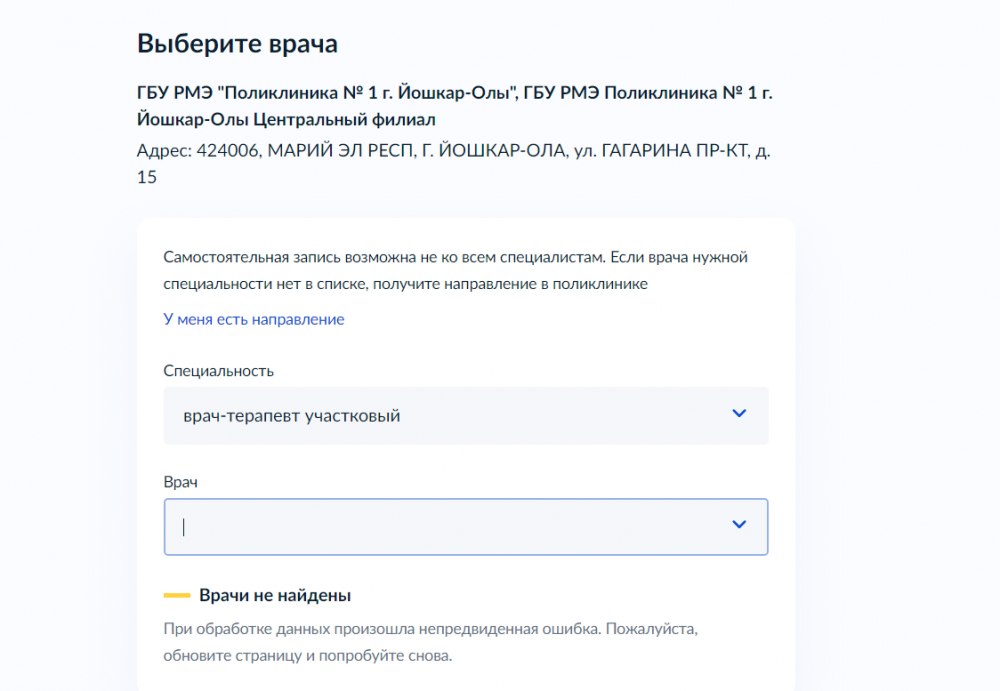Viewport: 1000px width, 691px height.
Task: Click the yellow dash warning marker
Action: point(177,596)
